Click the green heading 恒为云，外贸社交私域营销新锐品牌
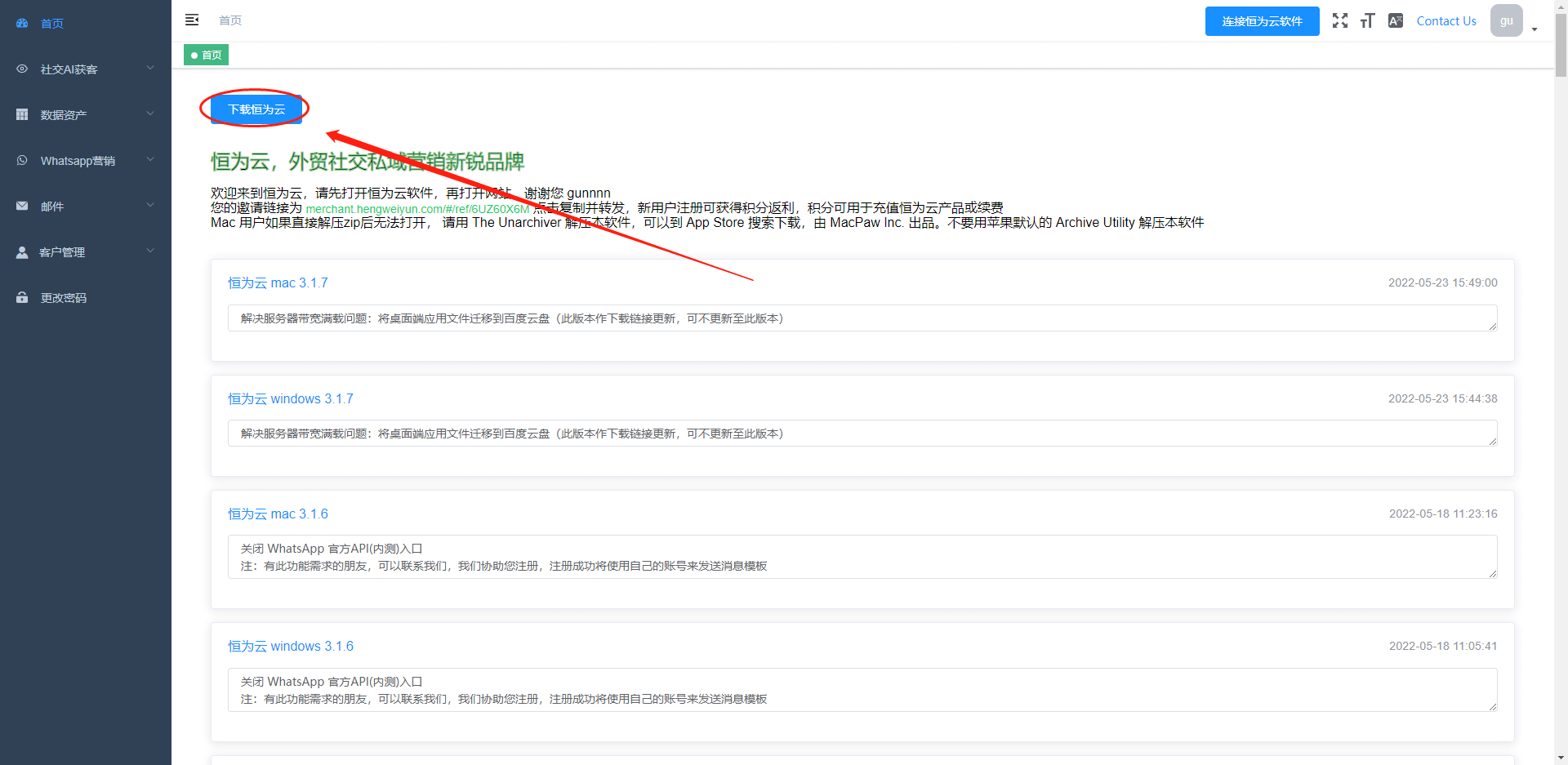The height and width of the screenshot is (765, 1568). [367, 162]
